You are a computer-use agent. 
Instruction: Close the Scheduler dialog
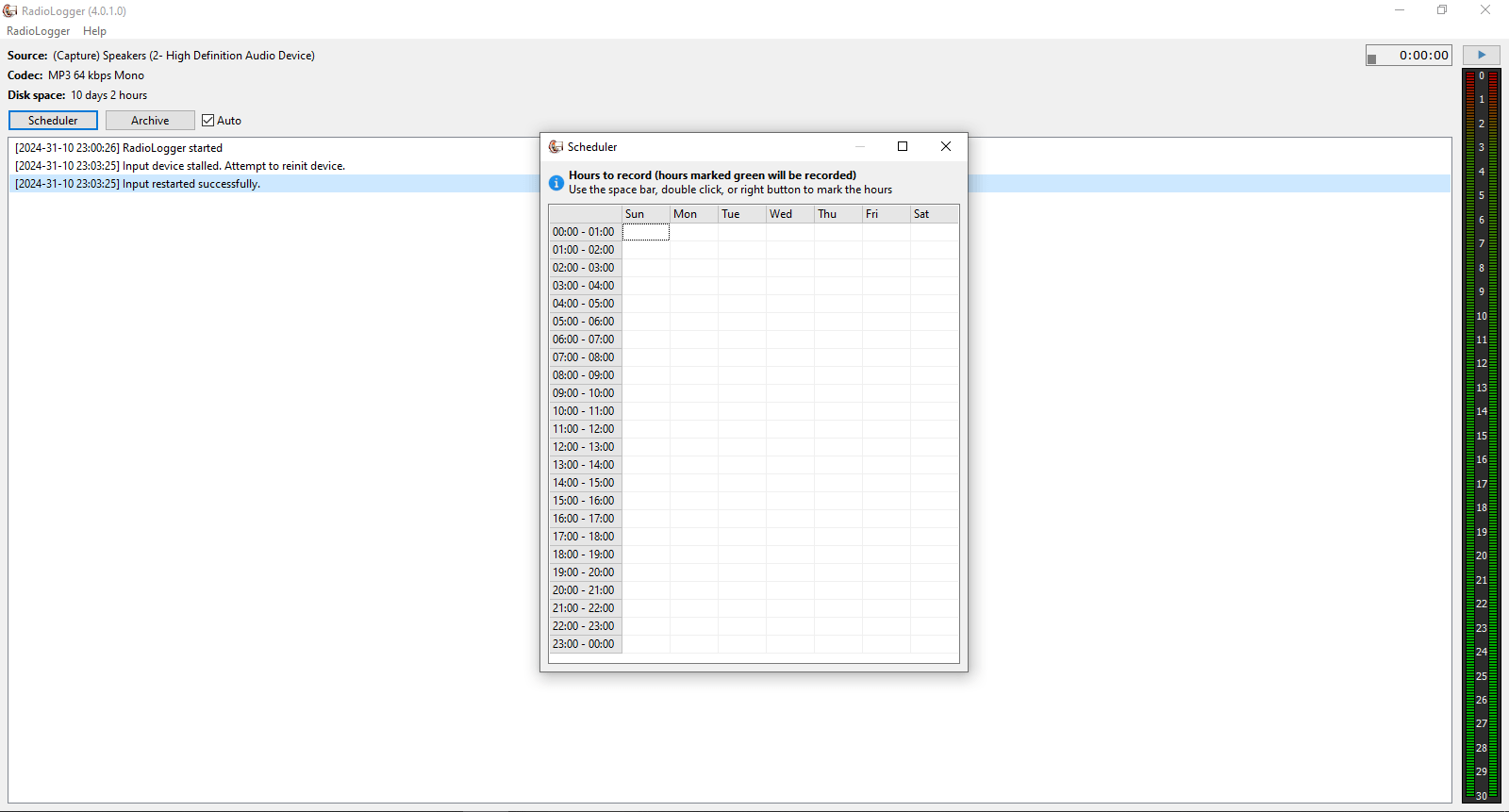coord(946,146)
